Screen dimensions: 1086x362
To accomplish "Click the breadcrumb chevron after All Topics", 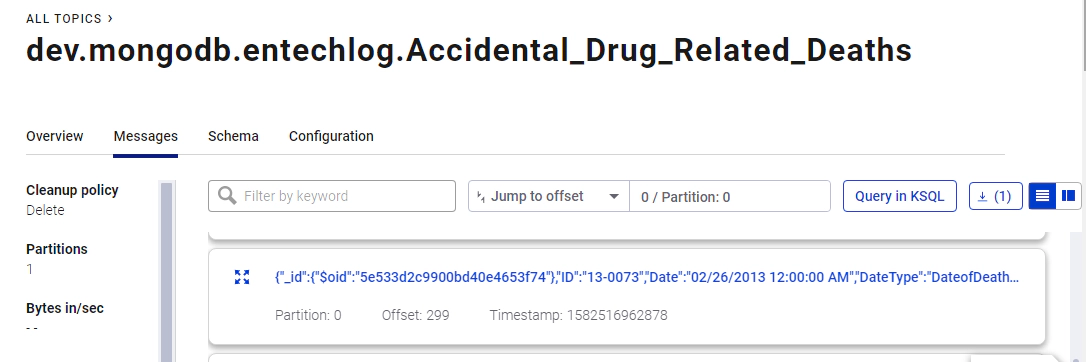I will 110,19.
